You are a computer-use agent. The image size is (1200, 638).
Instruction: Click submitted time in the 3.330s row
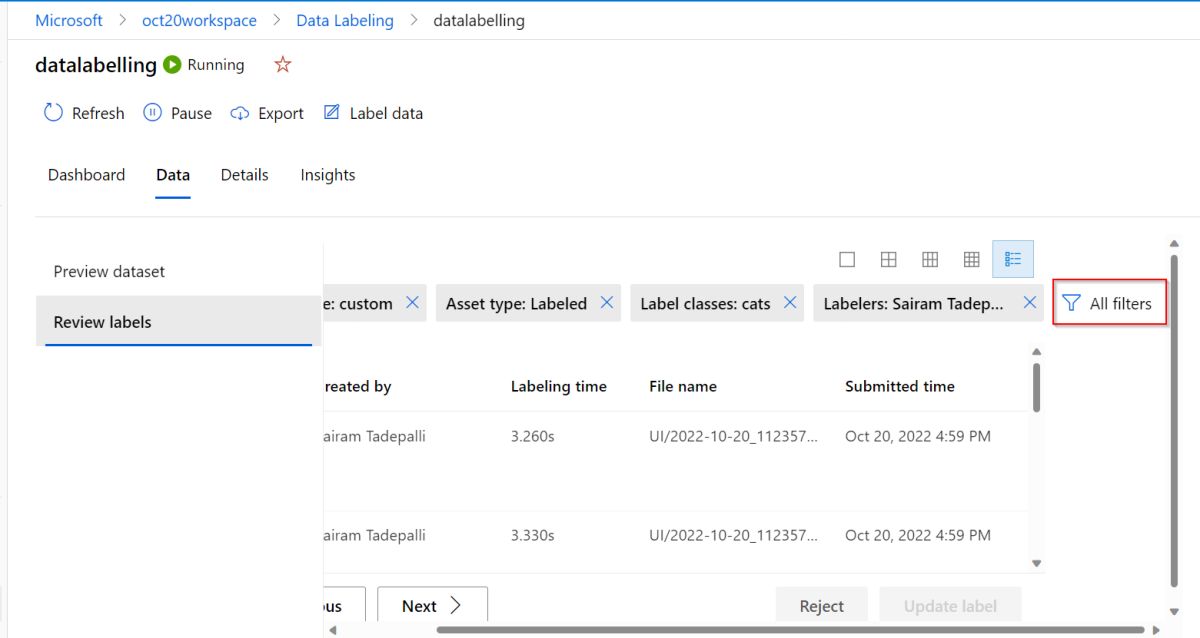point(918,535)
